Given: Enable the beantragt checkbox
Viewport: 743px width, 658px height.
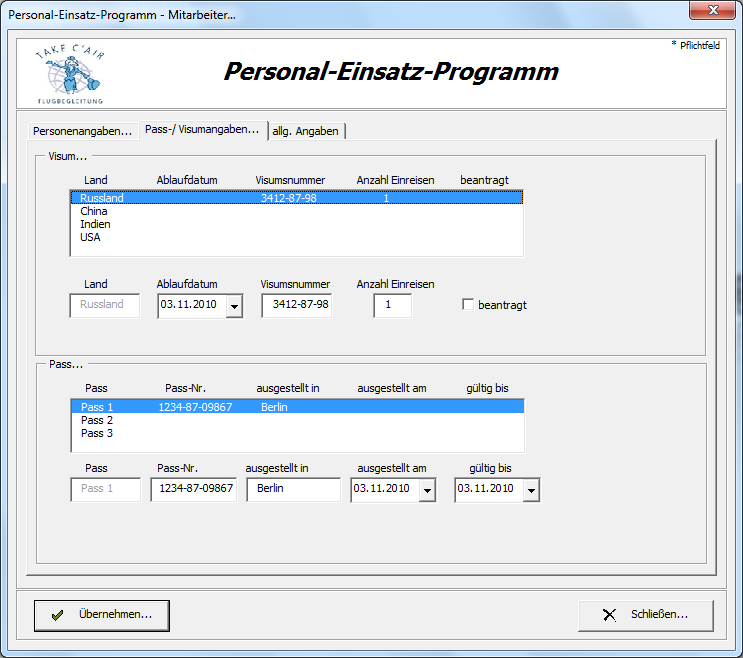Looking at the screenshot, I should [x=468, y=305].
